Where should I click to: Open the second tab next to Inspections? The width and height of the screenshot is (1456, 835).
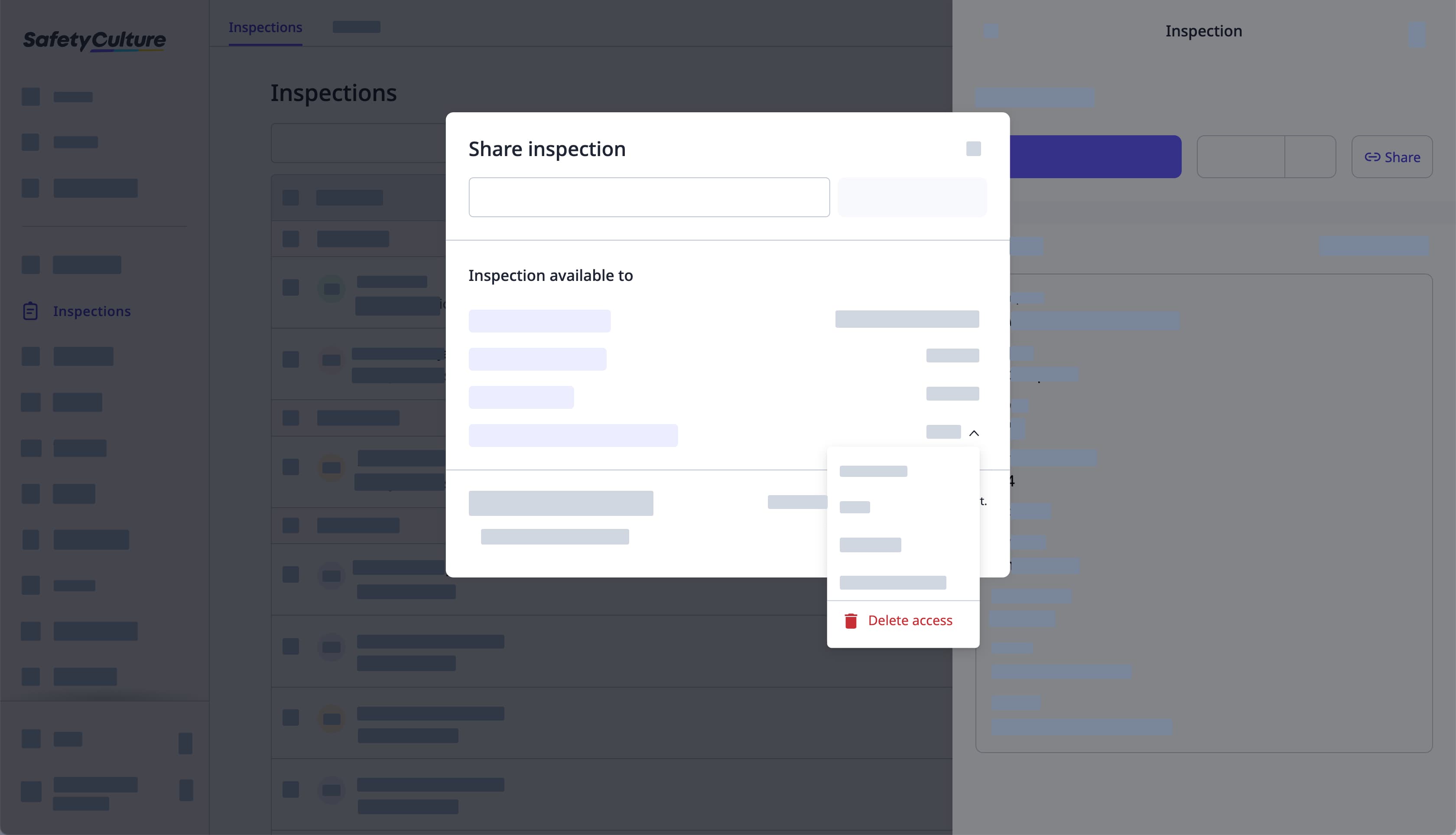point(357,27)
